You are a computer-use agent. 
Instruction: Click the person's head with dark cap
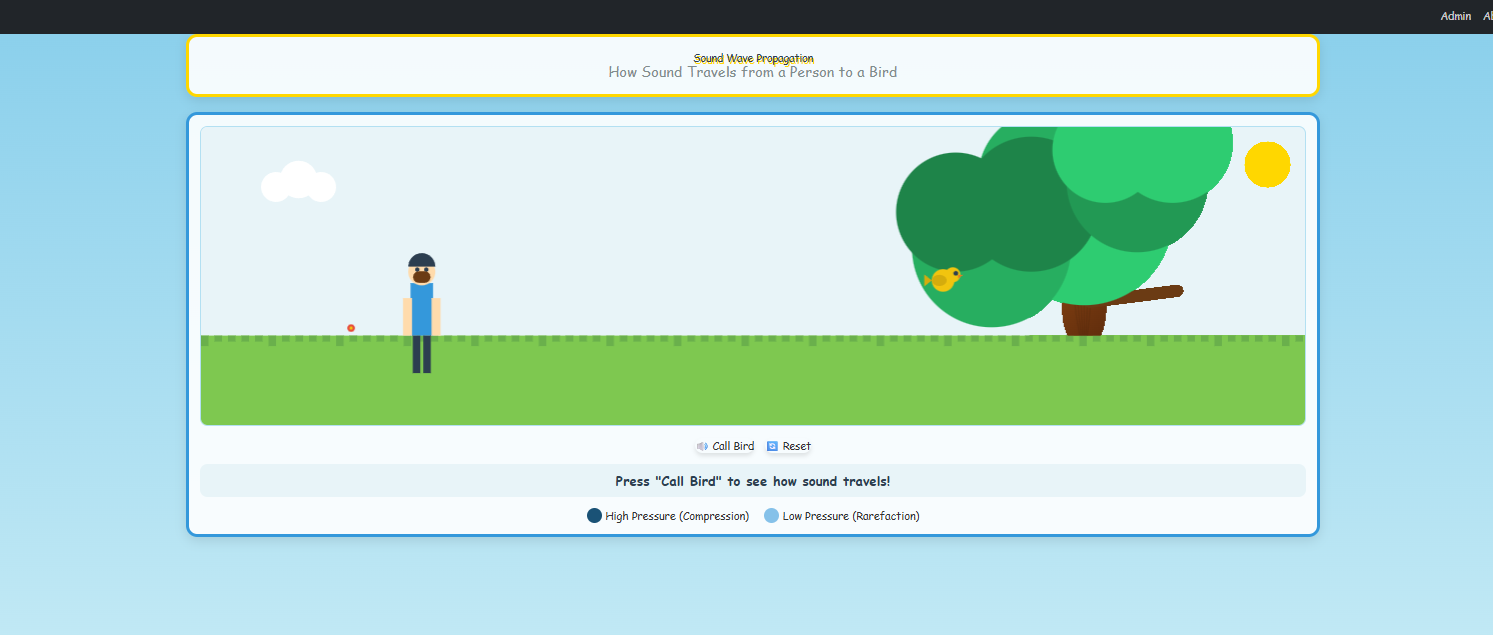click(422, 267)
